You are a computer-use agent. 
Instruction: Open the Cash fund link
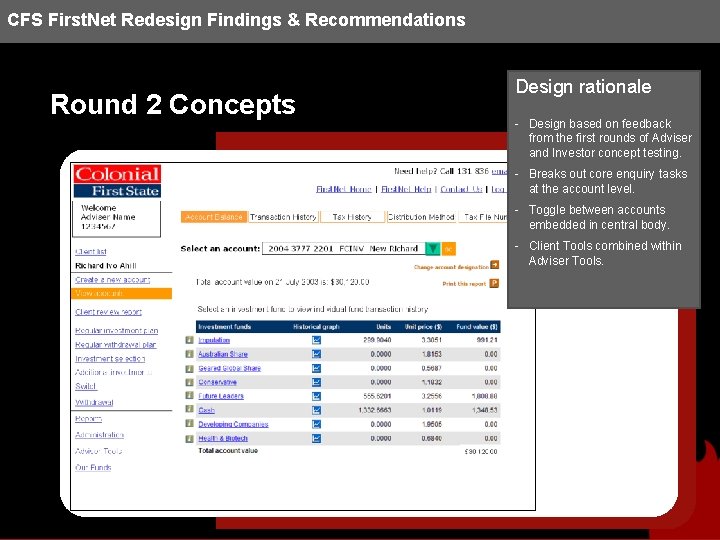207,410
